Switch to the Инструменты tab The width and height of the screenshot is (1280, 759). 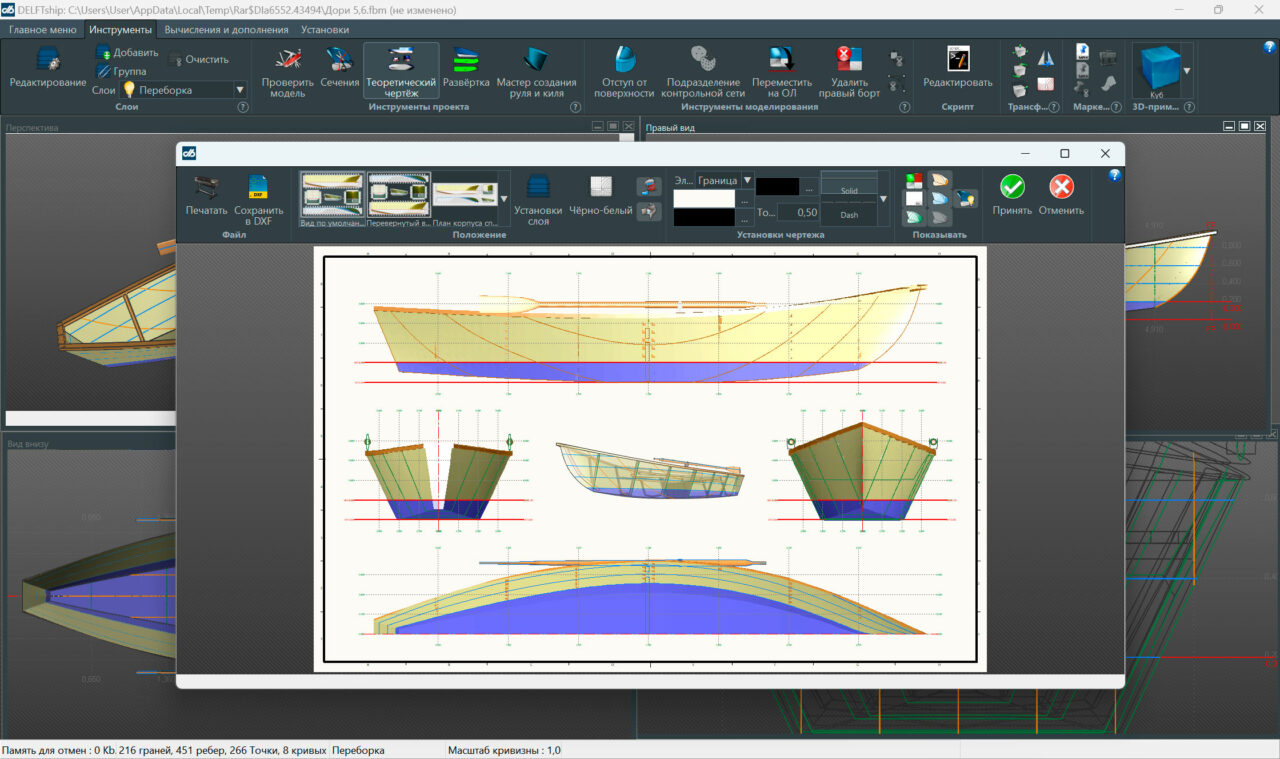pyautogui.click(x=120, y=30)
